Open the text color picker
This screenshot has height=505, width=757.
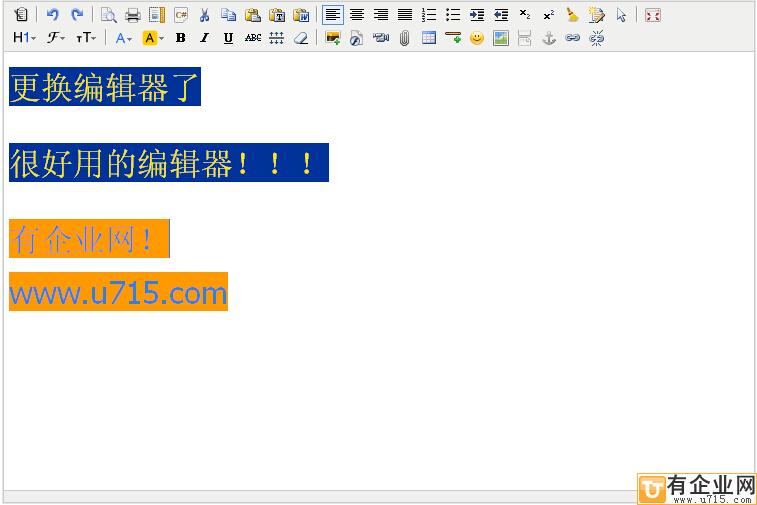123,38
